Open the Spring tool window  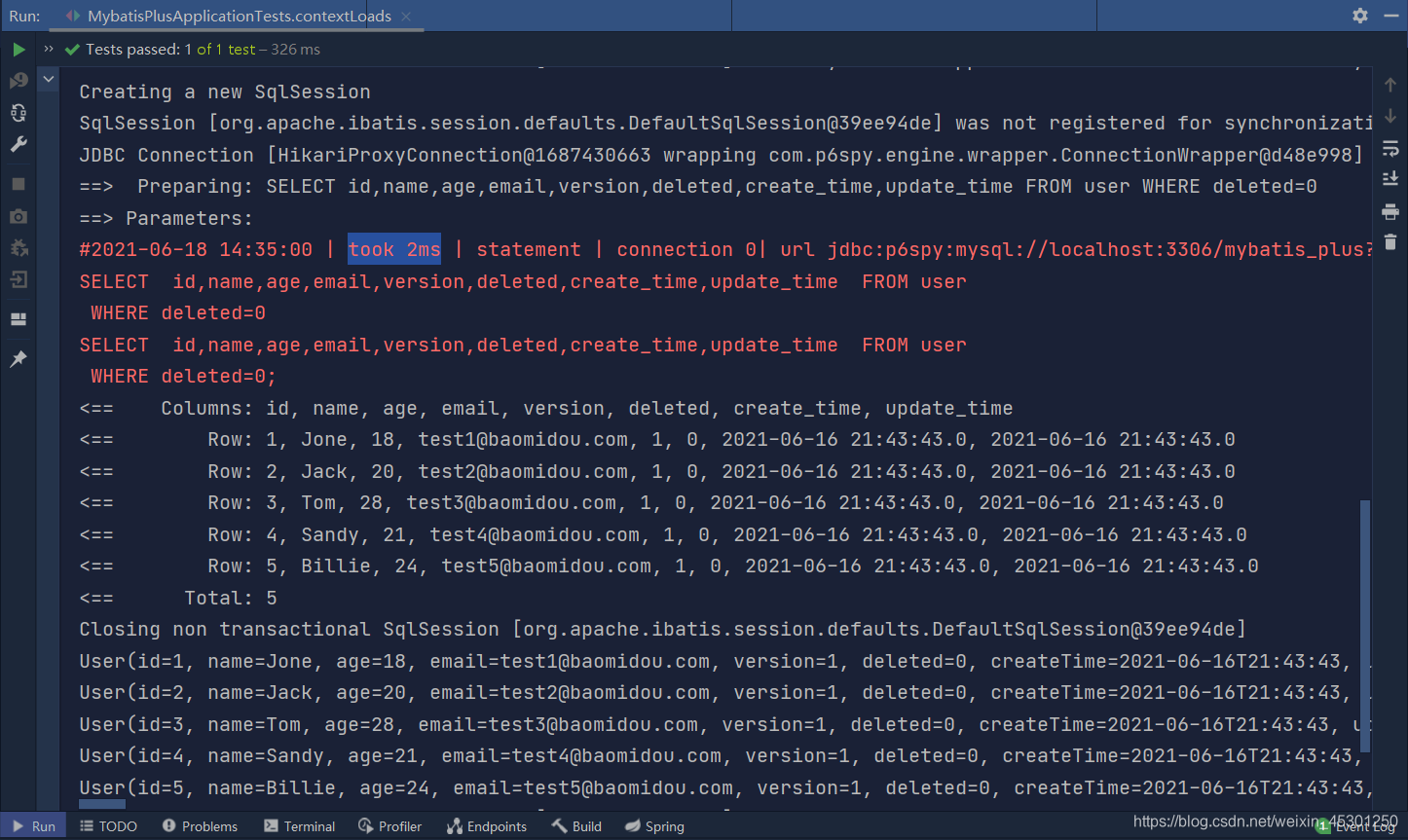point(654,826)
